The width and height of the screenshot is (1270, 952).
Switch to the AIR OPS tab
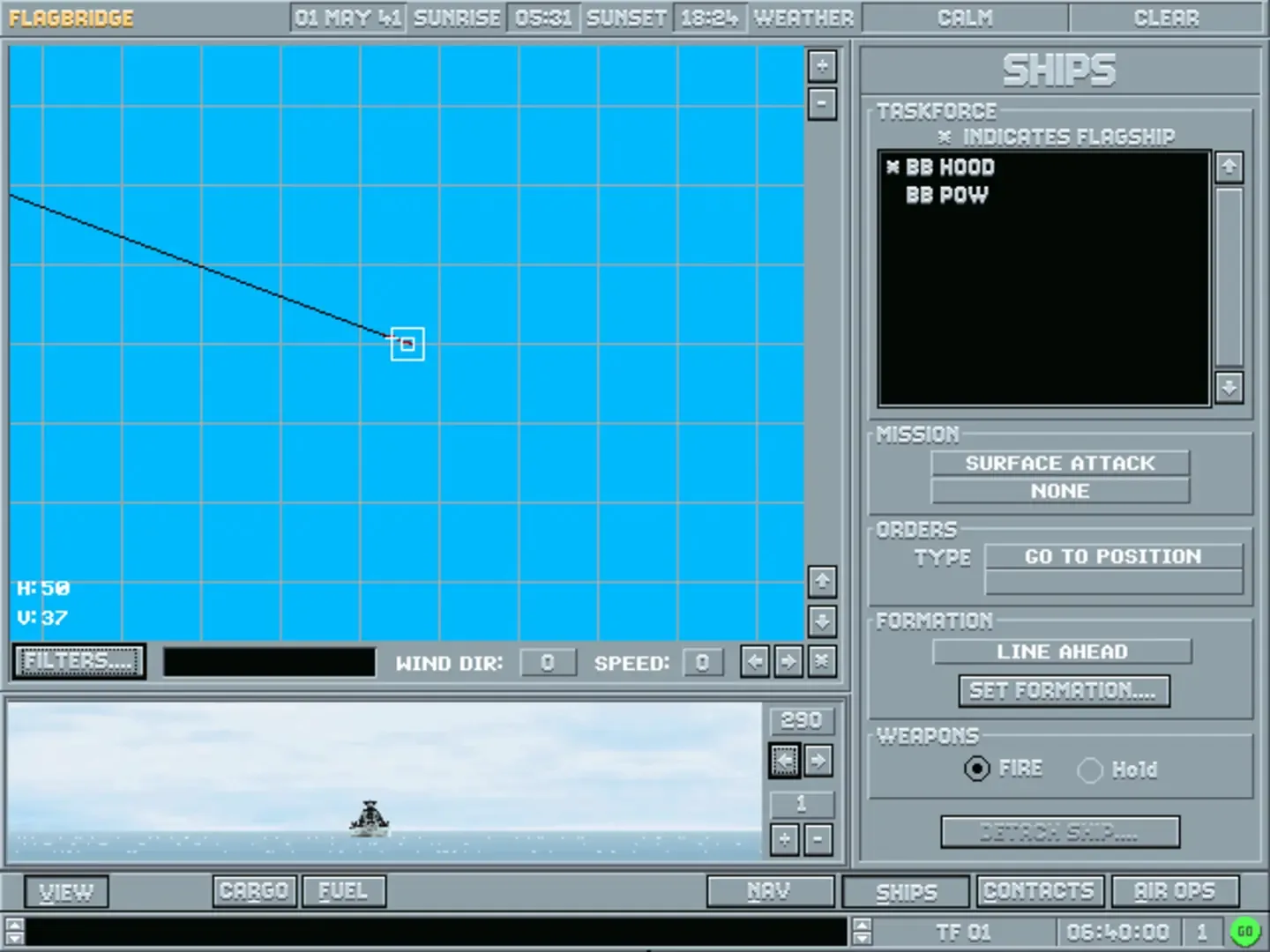tap(1175, 891)
